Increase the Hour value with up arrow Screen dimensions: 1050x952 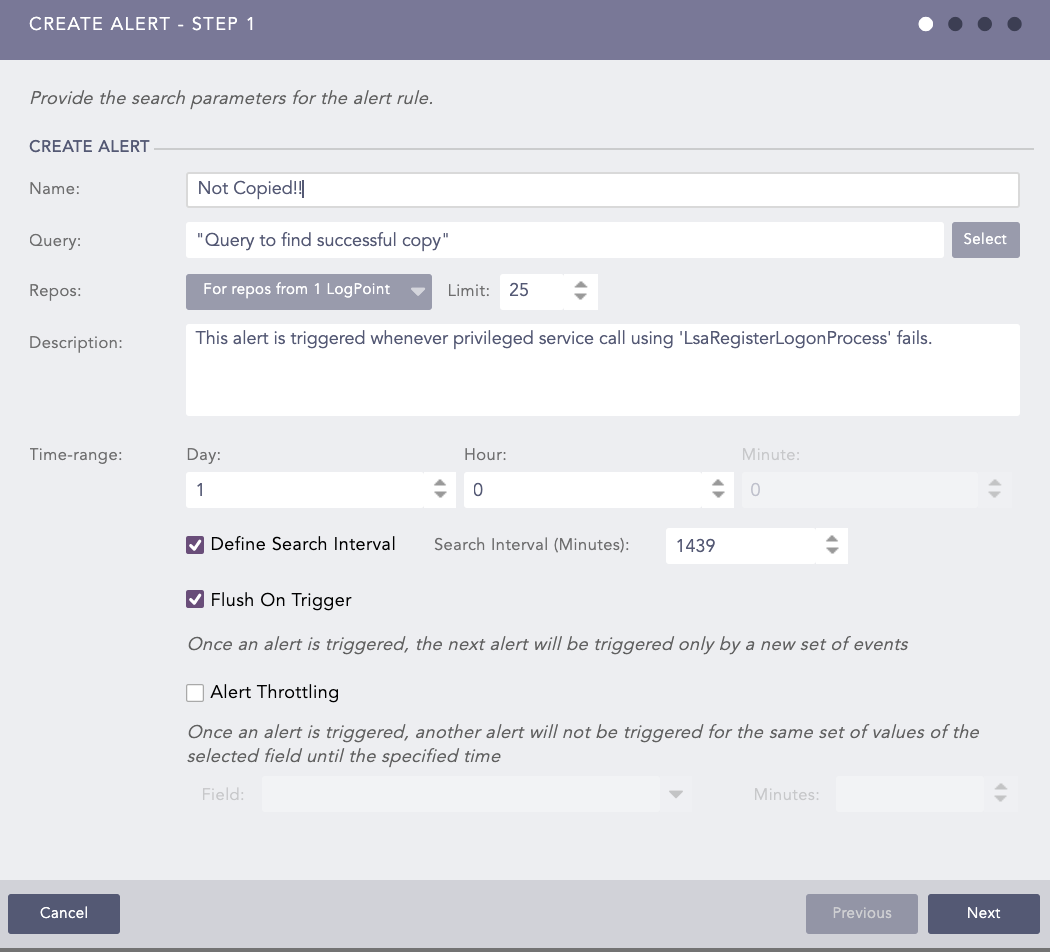[717, 484]
